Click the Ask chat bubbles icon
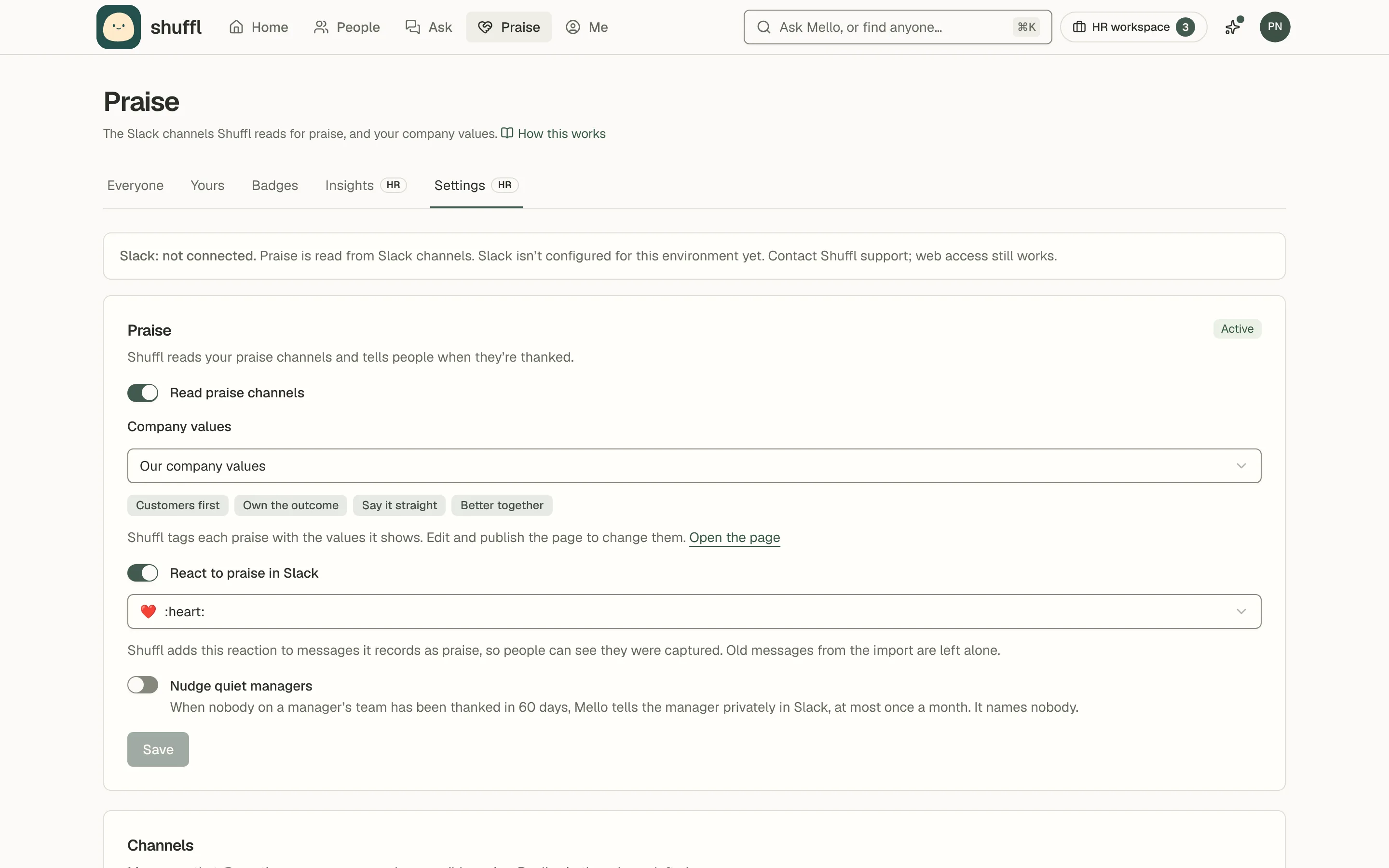 tap(413, 27)
